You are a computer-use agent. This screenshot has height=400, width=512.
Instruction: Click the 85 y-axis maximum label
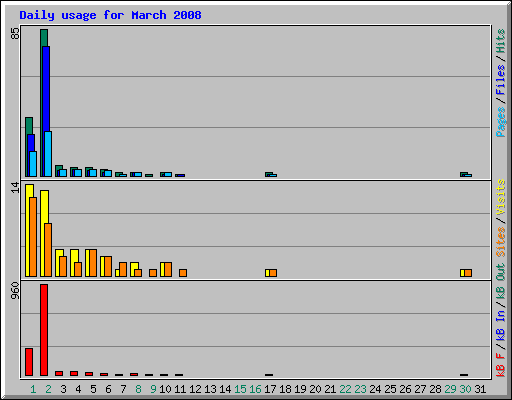coord(15,33)
